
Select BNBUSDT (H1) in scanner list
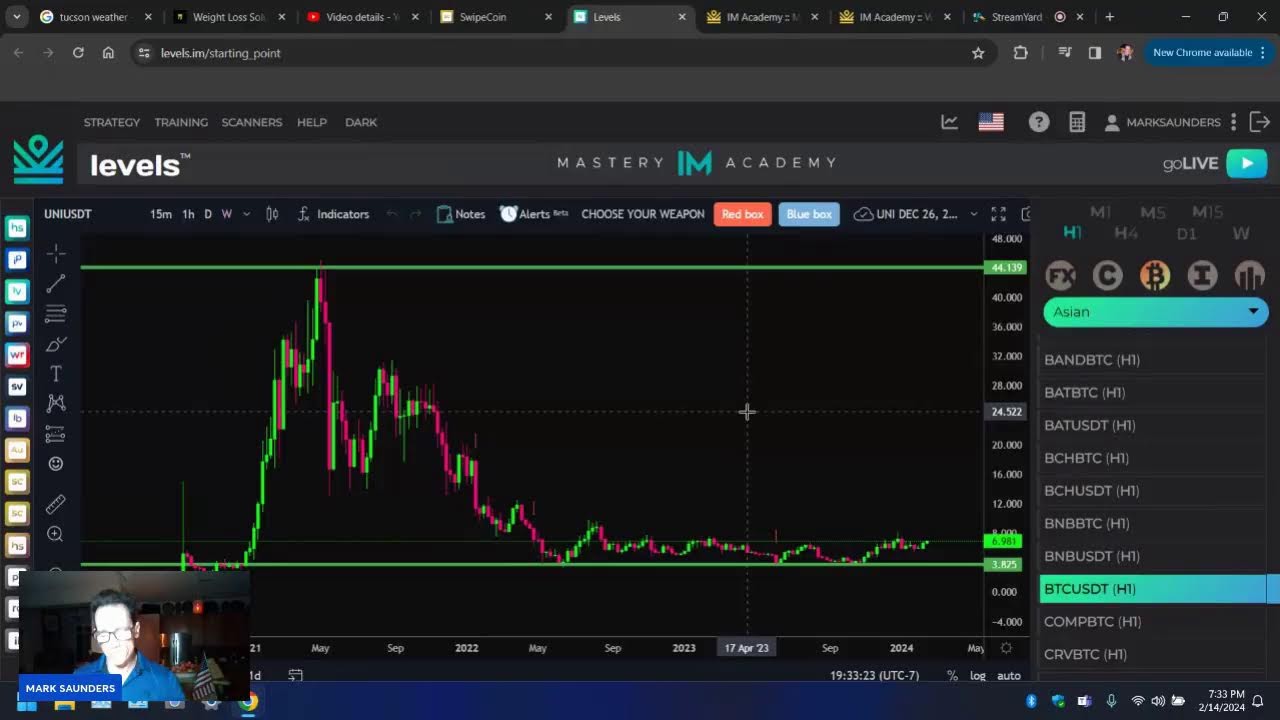pos(1153,556)
